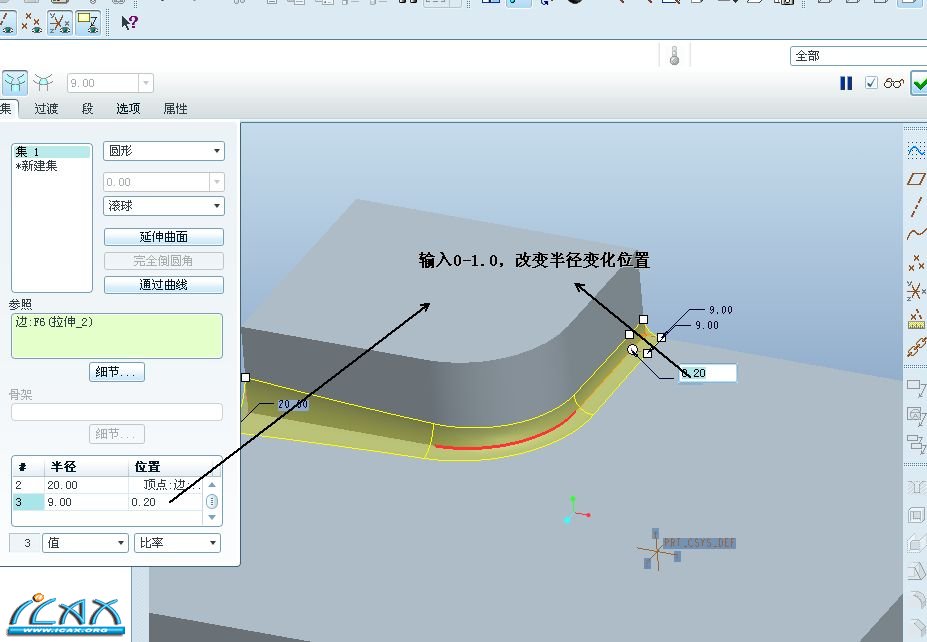The height and width of the screenshot is (642, 927).
Task: Click the radius table scrollbar
Action: (212, 501)
